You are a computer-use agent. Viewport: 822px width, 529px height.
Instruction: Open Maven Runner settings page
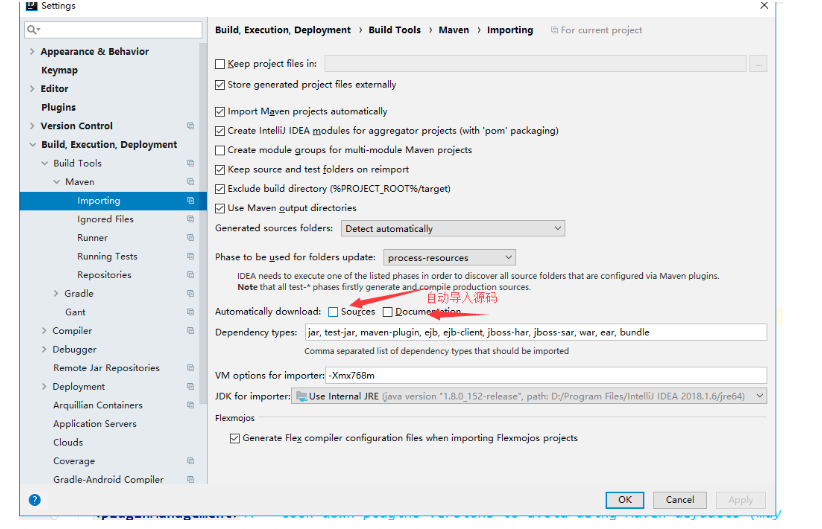pos(92,238)
